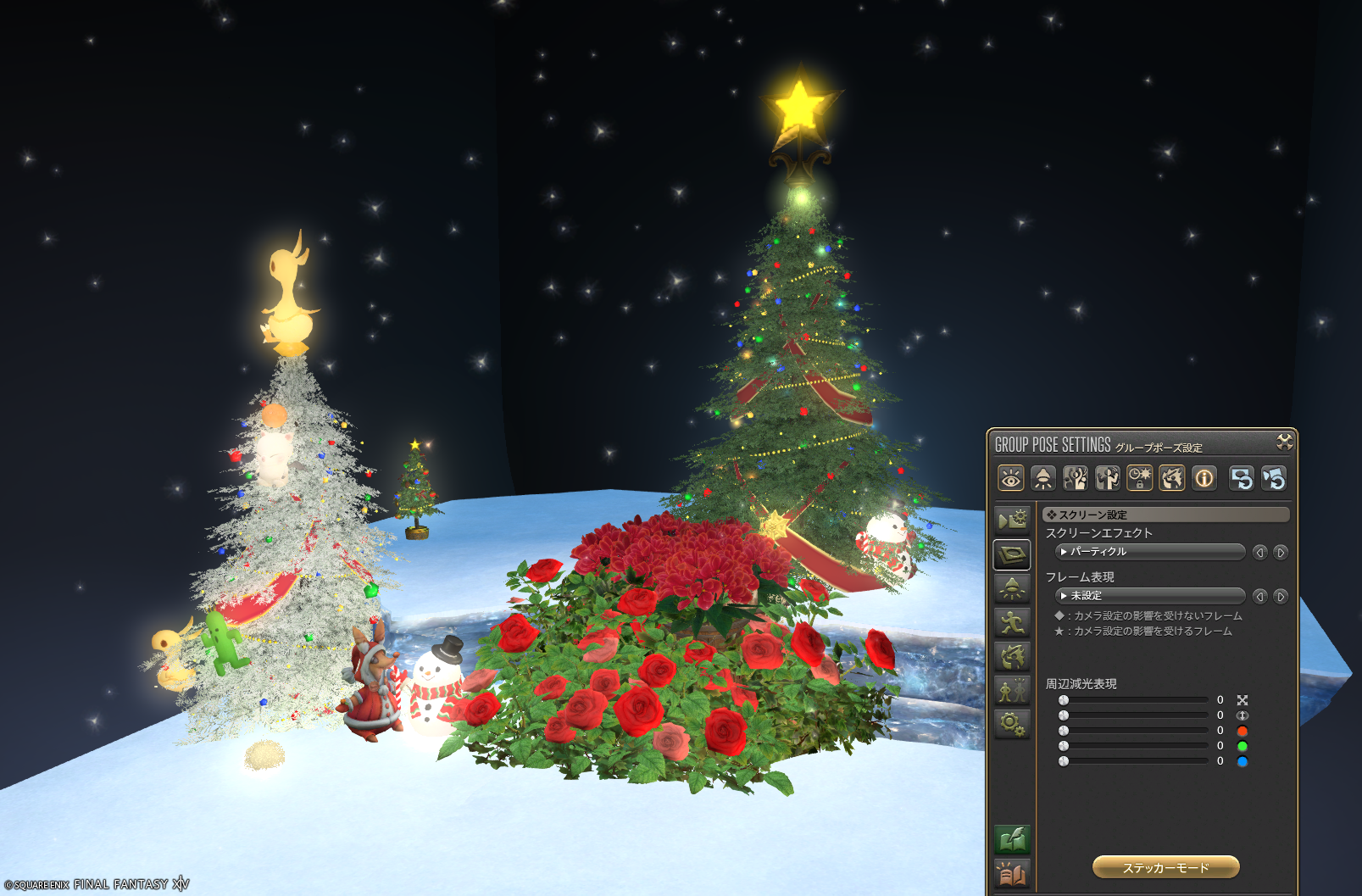
Task: Click the green book with quill icon
Action: tap(1012, 839)
